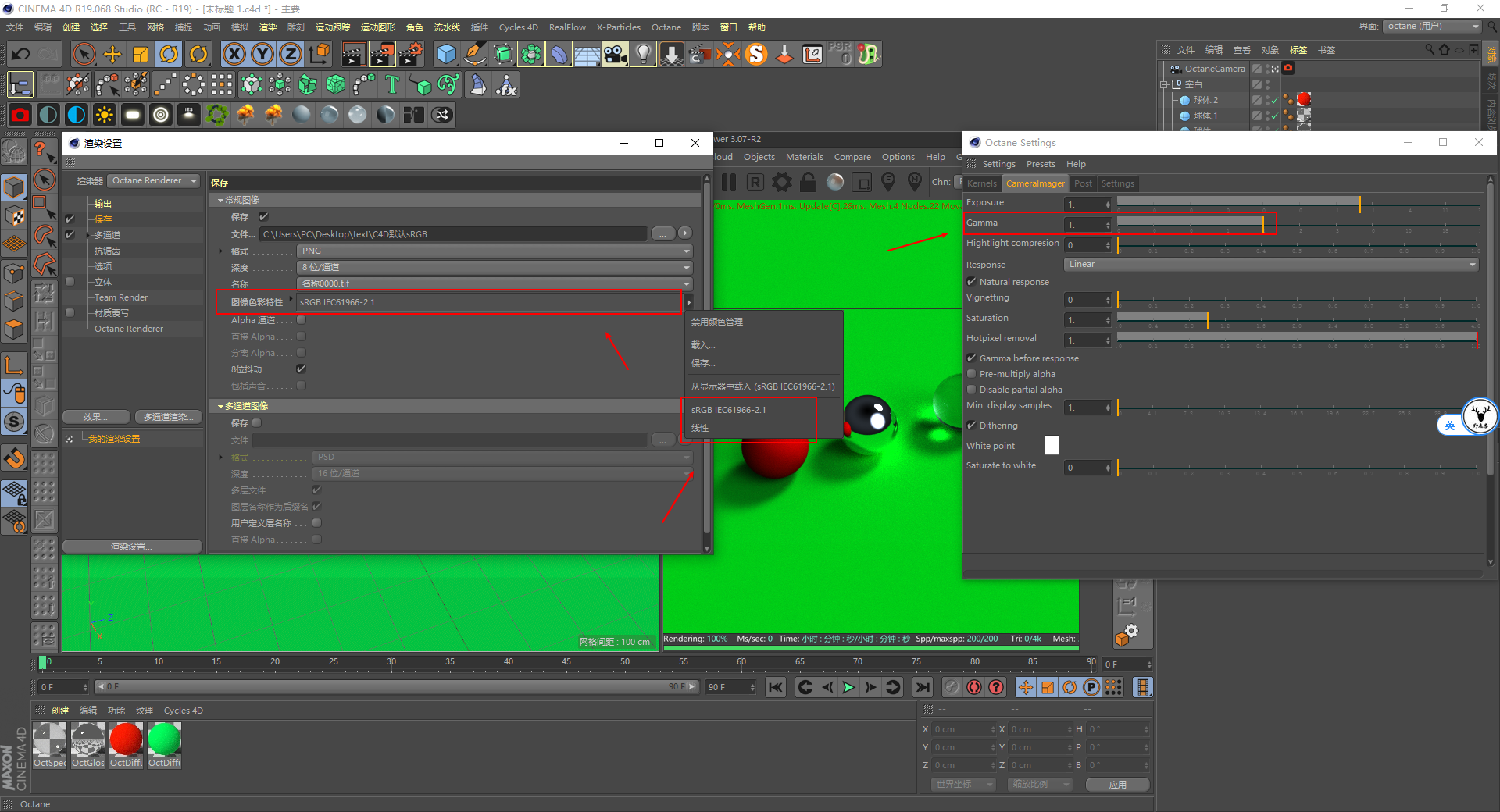Enable the Alpha channel checkbox
1500x812 pixels.
pos(302,320)
